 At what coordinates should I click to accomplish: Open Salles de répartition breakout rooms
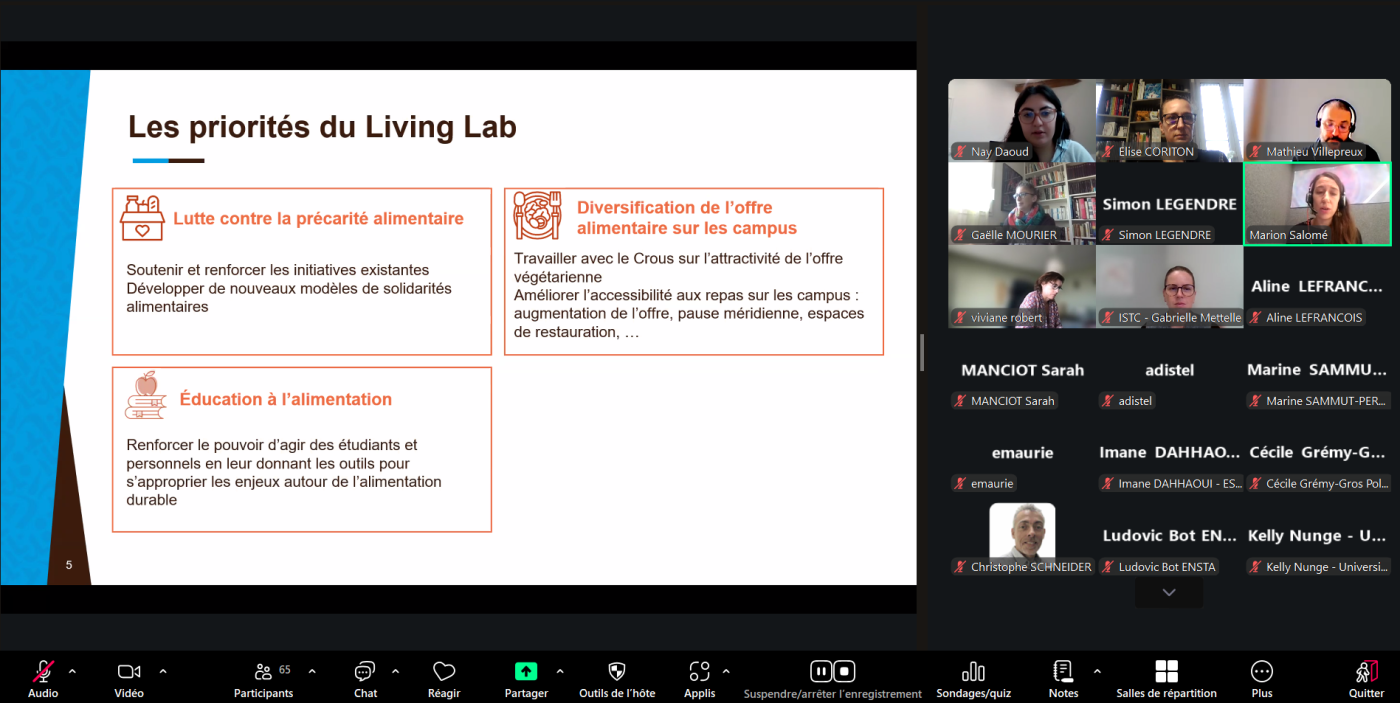point(1166,672)
